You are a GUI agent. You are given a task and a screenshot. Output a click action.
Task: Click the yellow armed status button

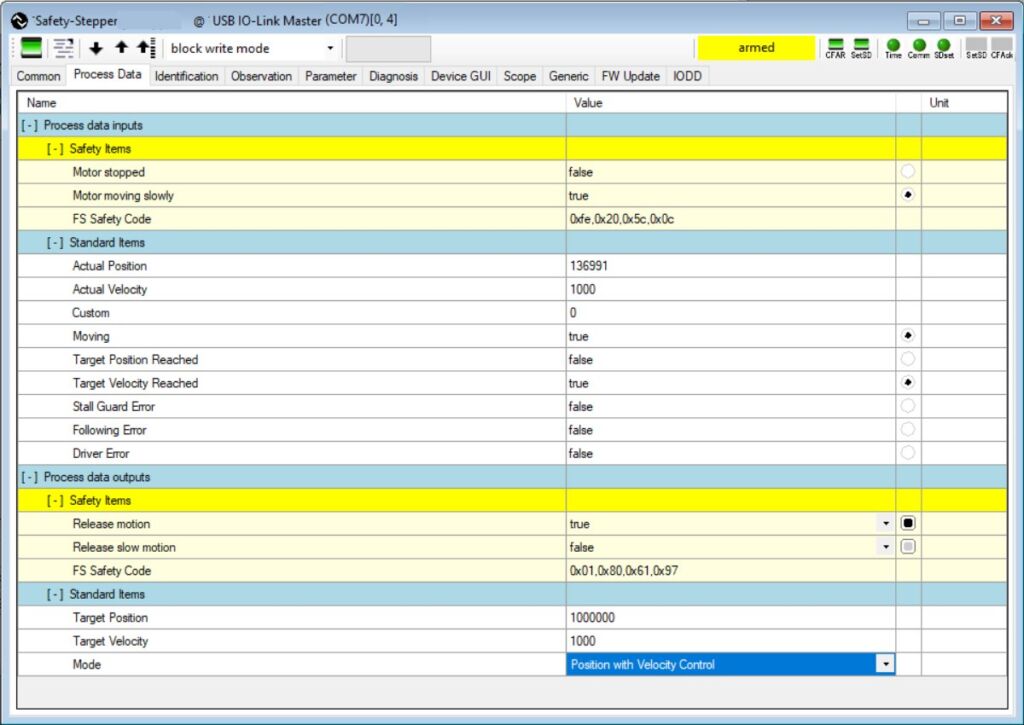click(x=756, y=48)
